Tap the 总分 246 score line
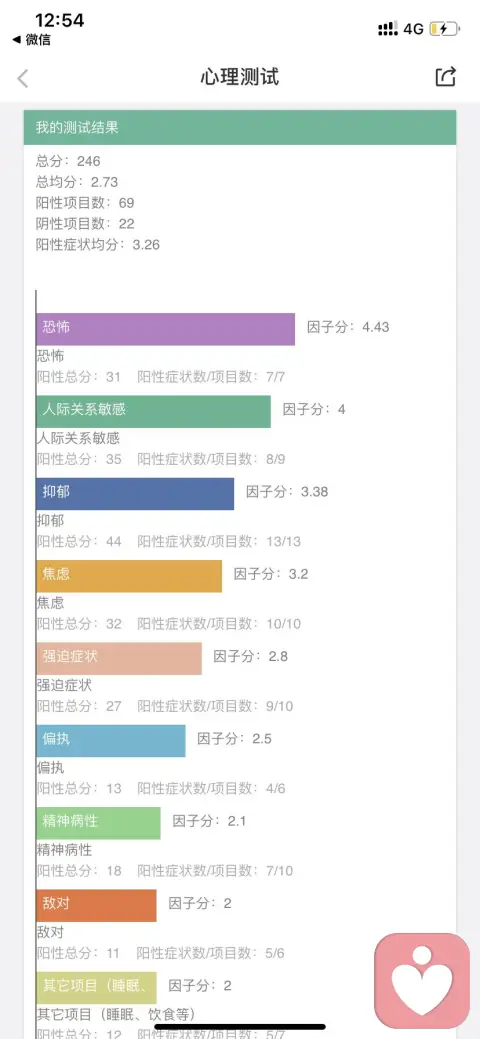The height and width of the screenshot is (1039, 480). [x=68, y=161]
